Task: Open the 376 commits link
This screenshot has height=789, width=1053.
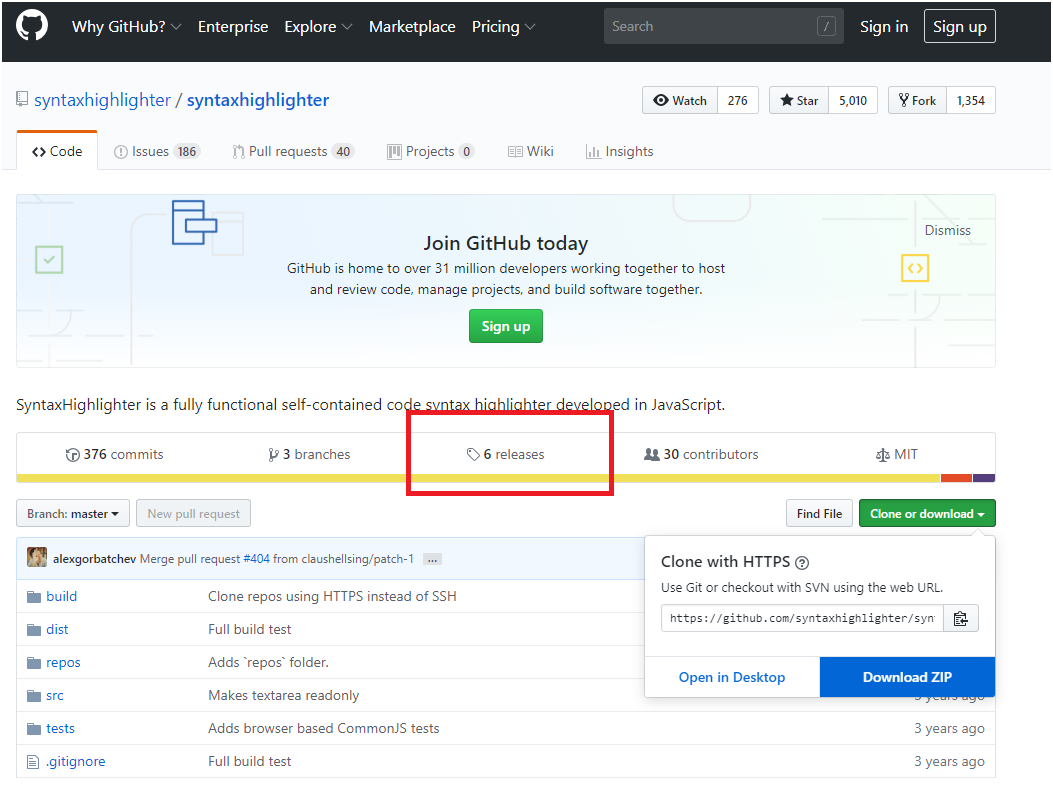Action: [x=114, y=455]
